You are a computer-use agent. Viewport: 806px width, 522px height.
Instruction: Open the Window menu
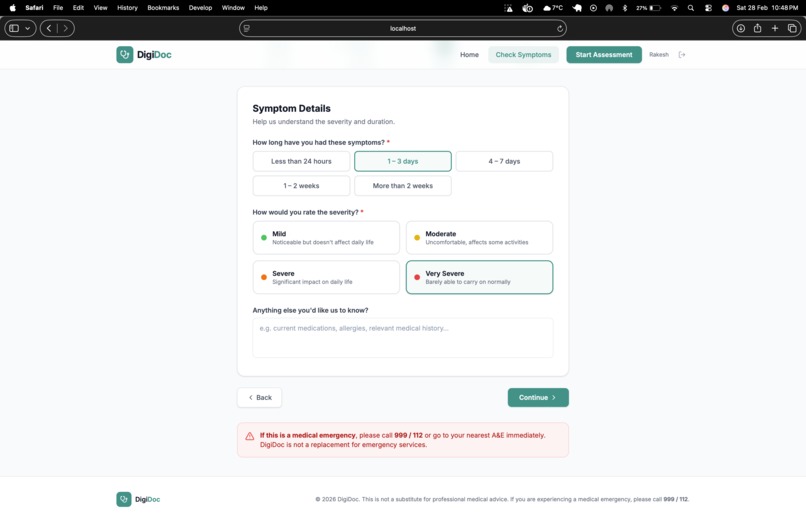[233, 8]
